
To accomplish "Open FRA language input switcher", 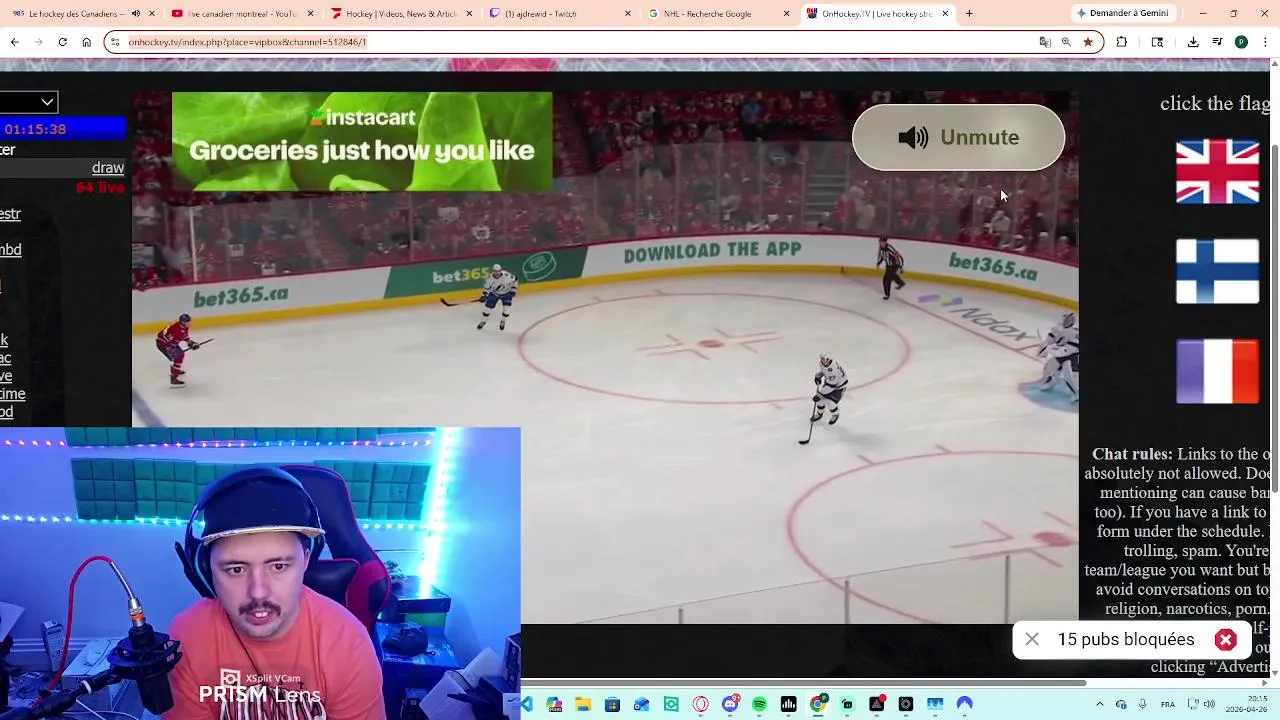I will [x=1168, y=704].
